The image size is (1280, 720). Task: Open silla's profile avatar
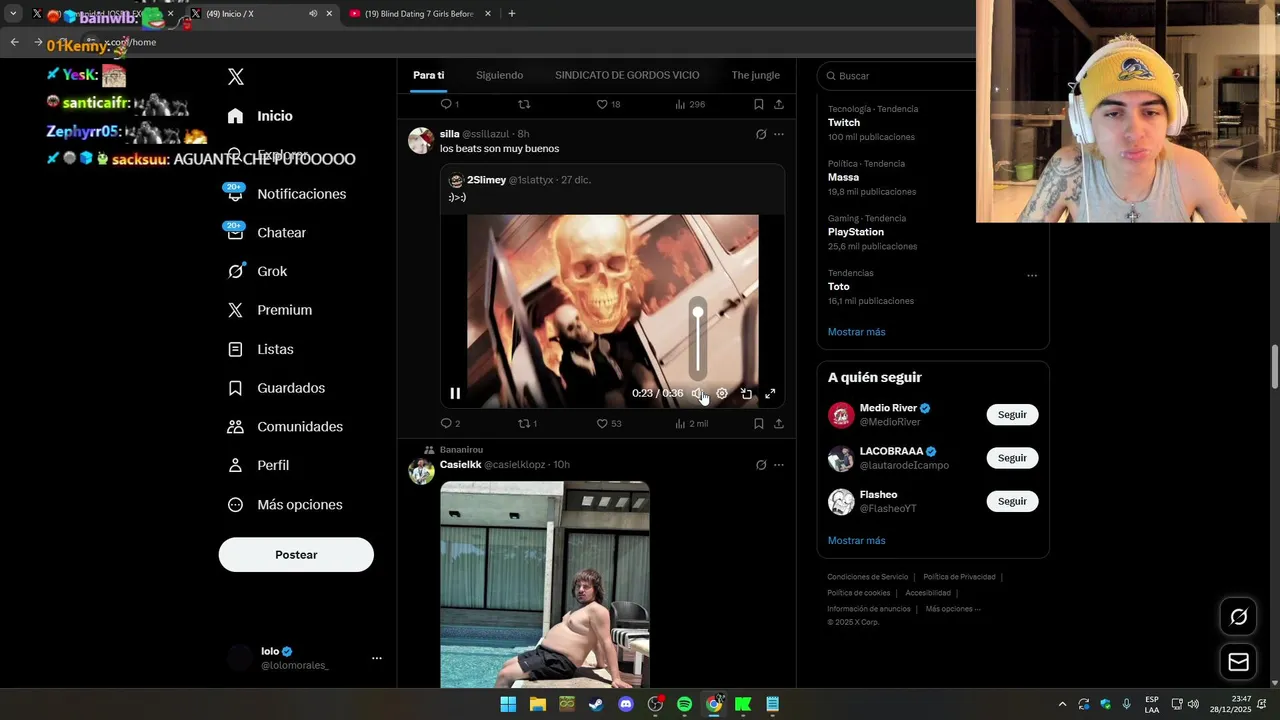click(421, 140)
